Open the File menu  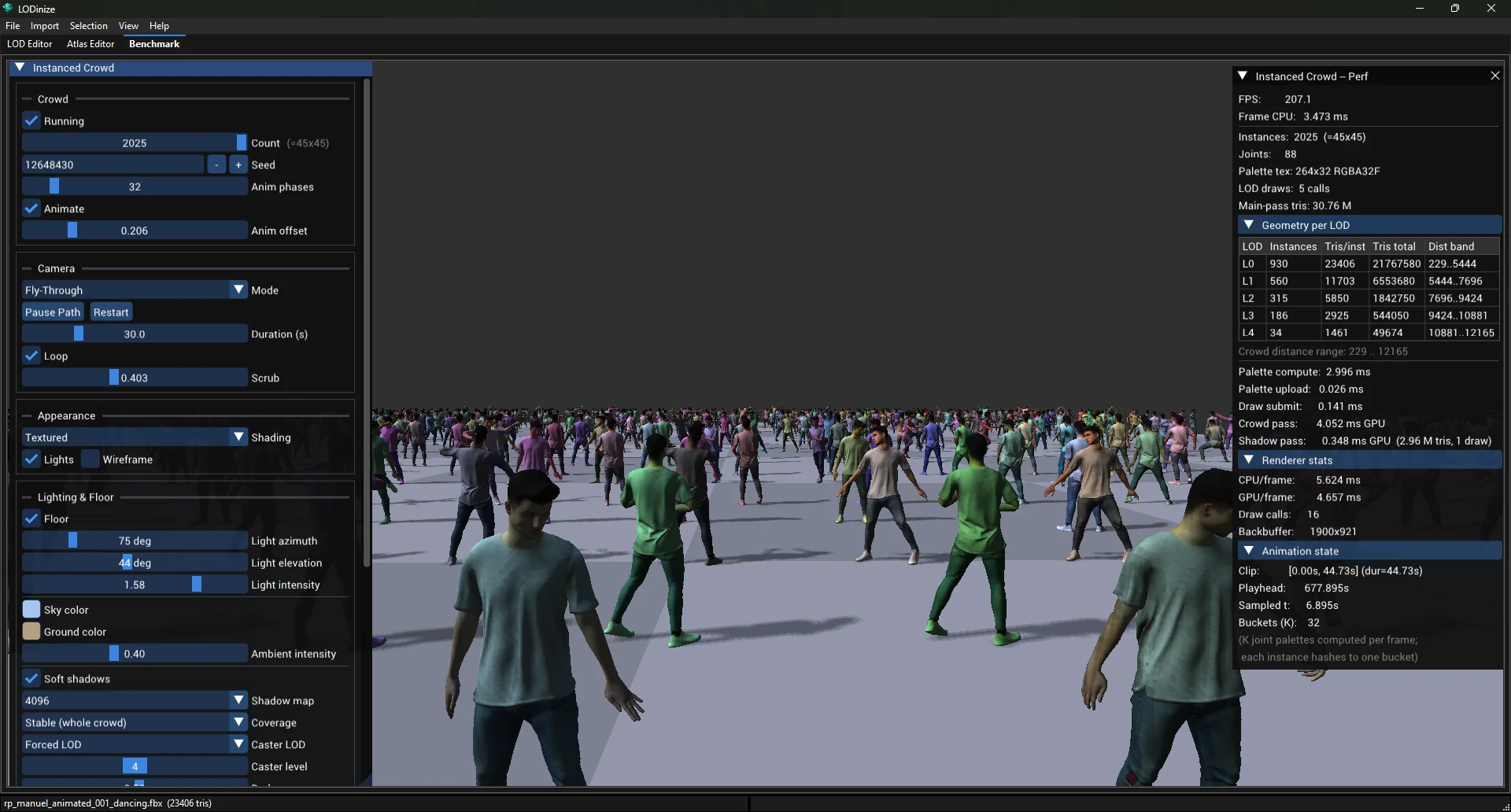[13, 26]
